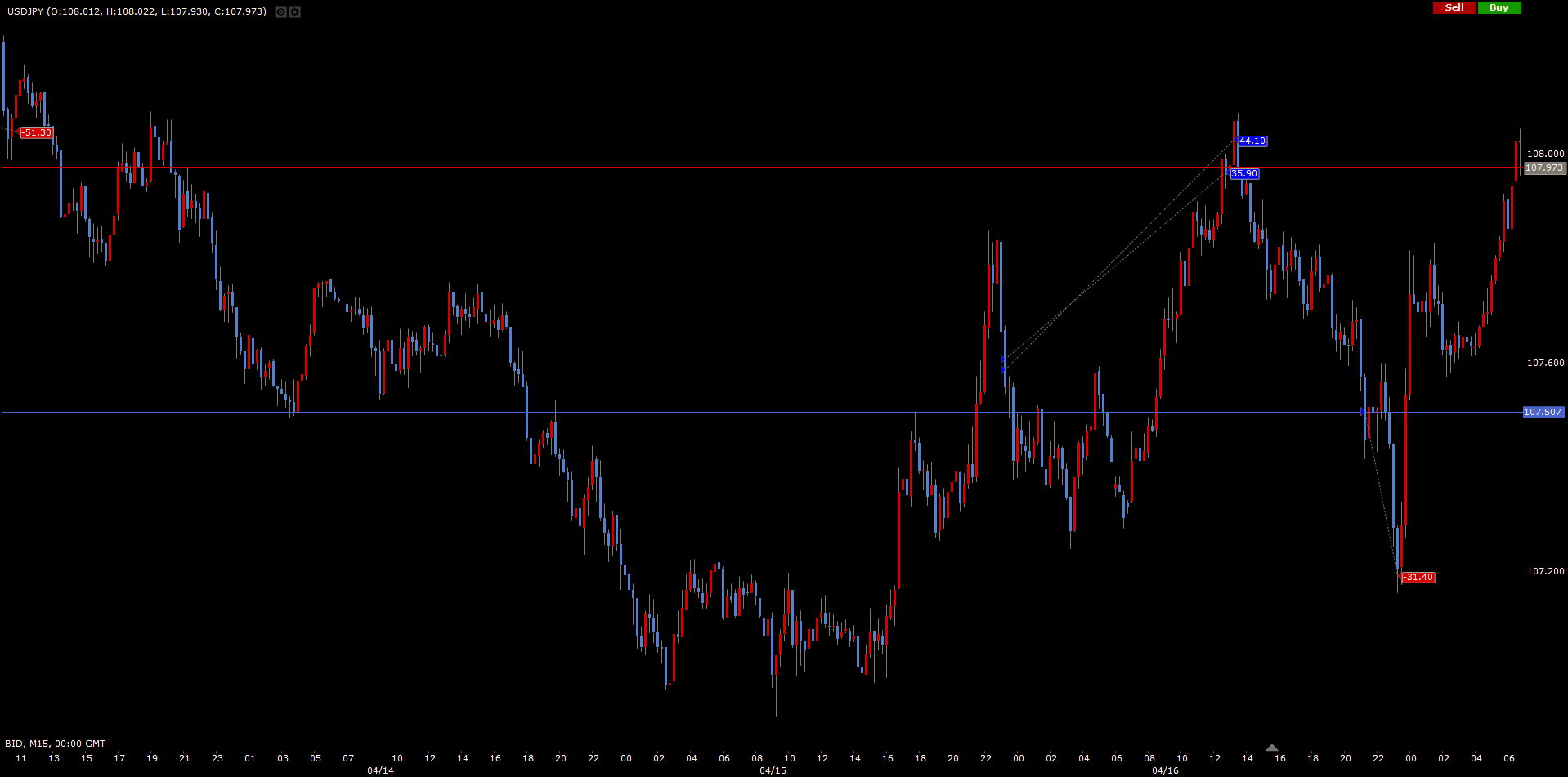Image resolution: width=1568 pixels, height=777 pixels.
Task: Click the 04/15 date label on time axis
Action: [x=773, y=770]
